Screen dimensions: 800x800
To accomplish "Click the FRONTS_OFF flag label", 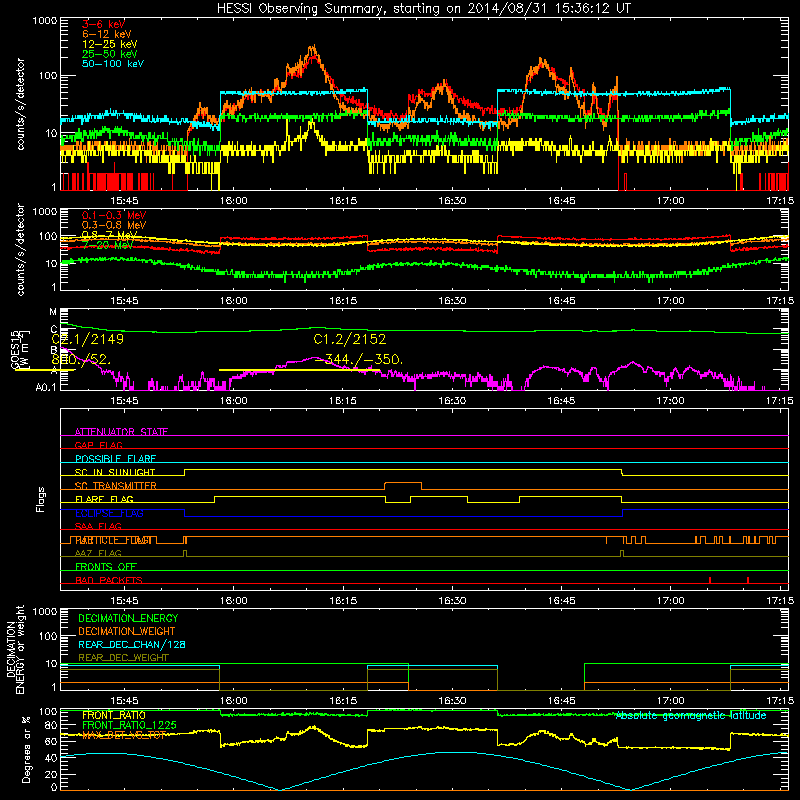I will pyautogui.click(x=106, y=567).
